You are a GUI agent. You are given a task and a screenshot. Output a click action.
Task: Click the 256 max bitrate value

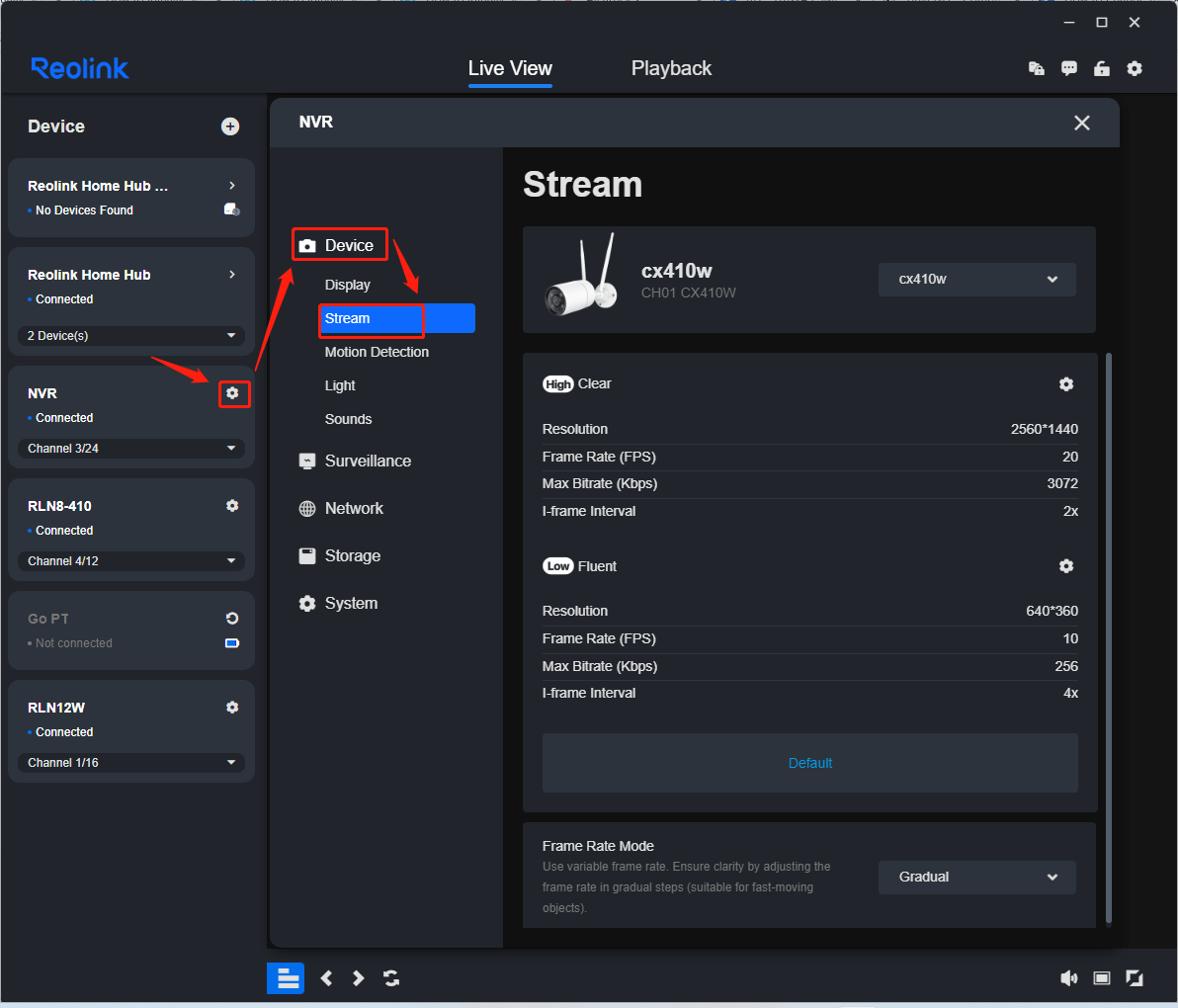pos(1066,666)
